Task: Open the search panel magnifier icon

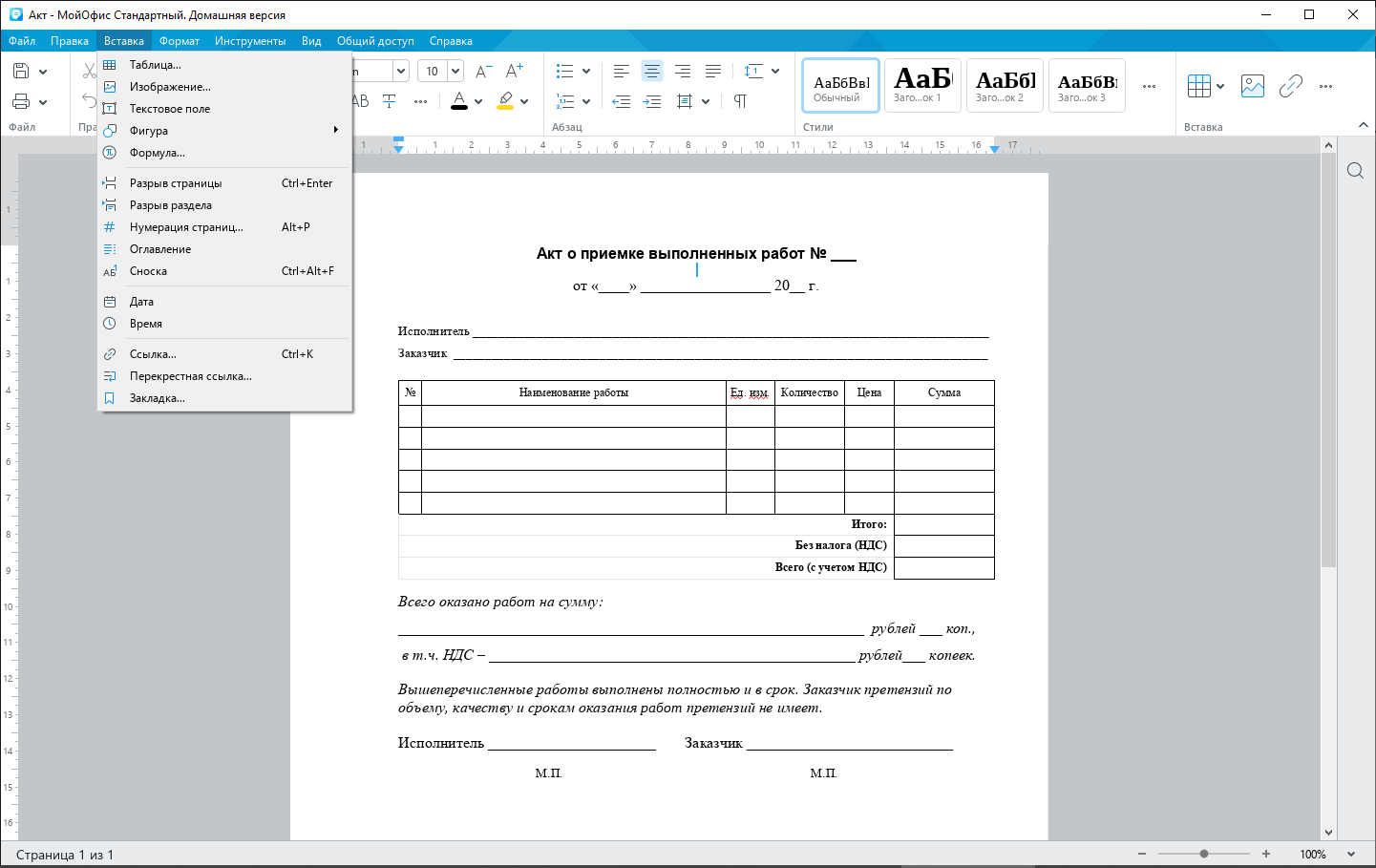Action: (x=1355, y=171)
